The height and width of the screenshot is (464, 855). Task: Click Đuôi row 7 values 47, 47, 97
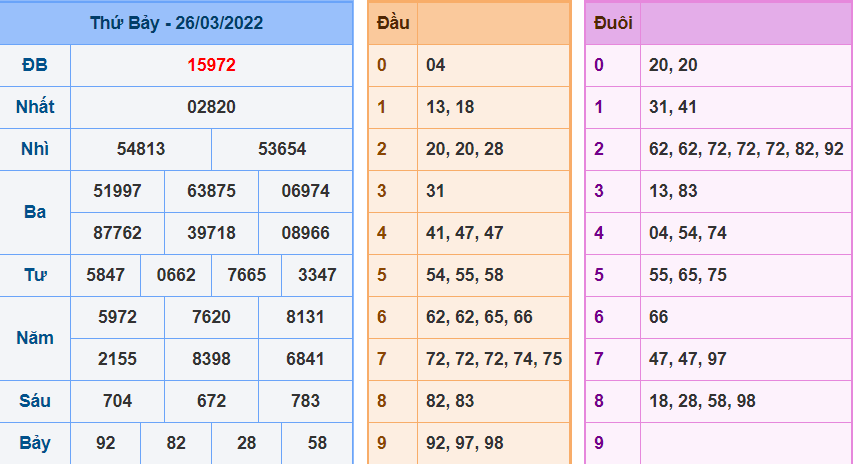pyautogui.click(x=688, y=359)
